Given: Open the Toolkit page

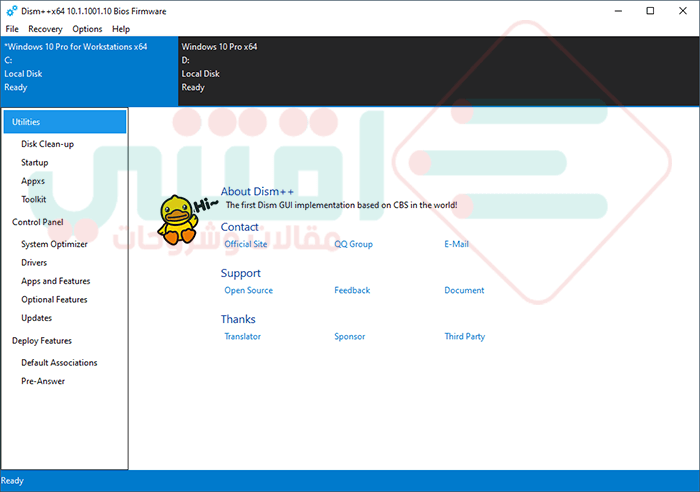Looking at the screenshot, I should [33, 199].
